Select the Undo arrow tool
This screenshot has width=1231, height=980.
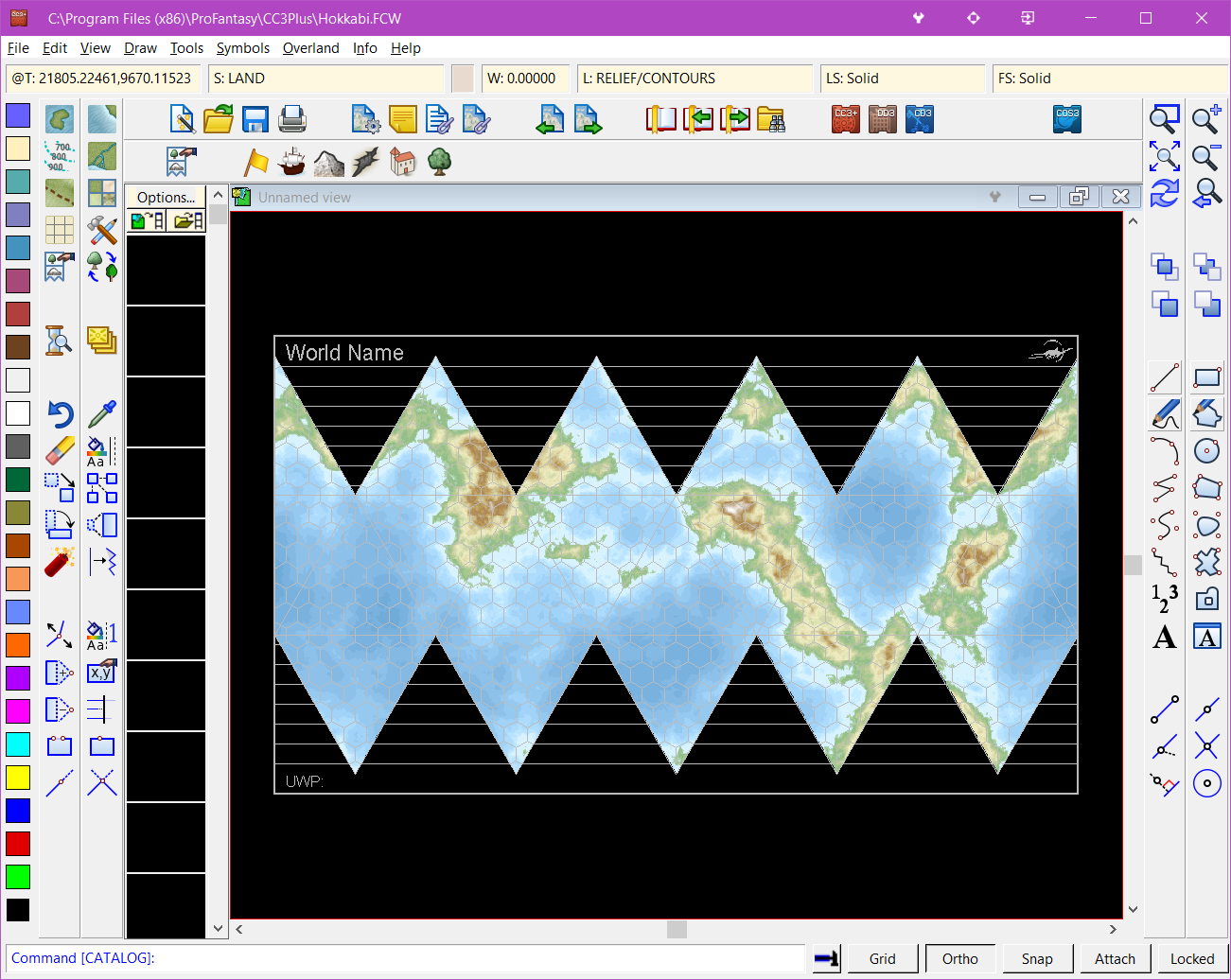pos(60,414)
